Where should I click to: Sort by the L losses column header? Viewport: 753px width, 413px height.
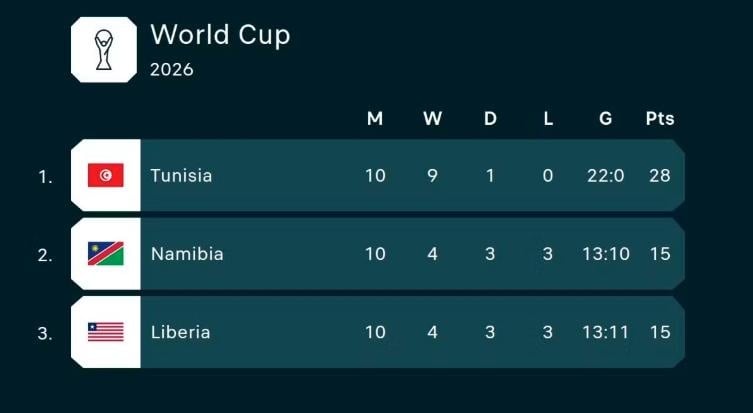[548, 118]
